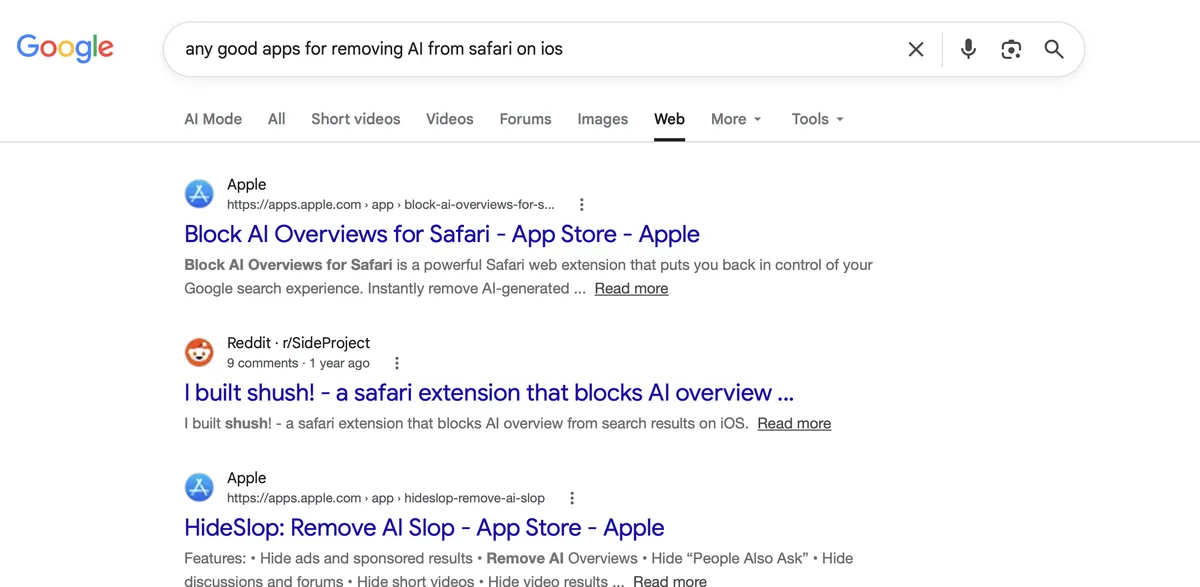Click into the Google search input field
1200x587 pixels.
coord(538,49)
